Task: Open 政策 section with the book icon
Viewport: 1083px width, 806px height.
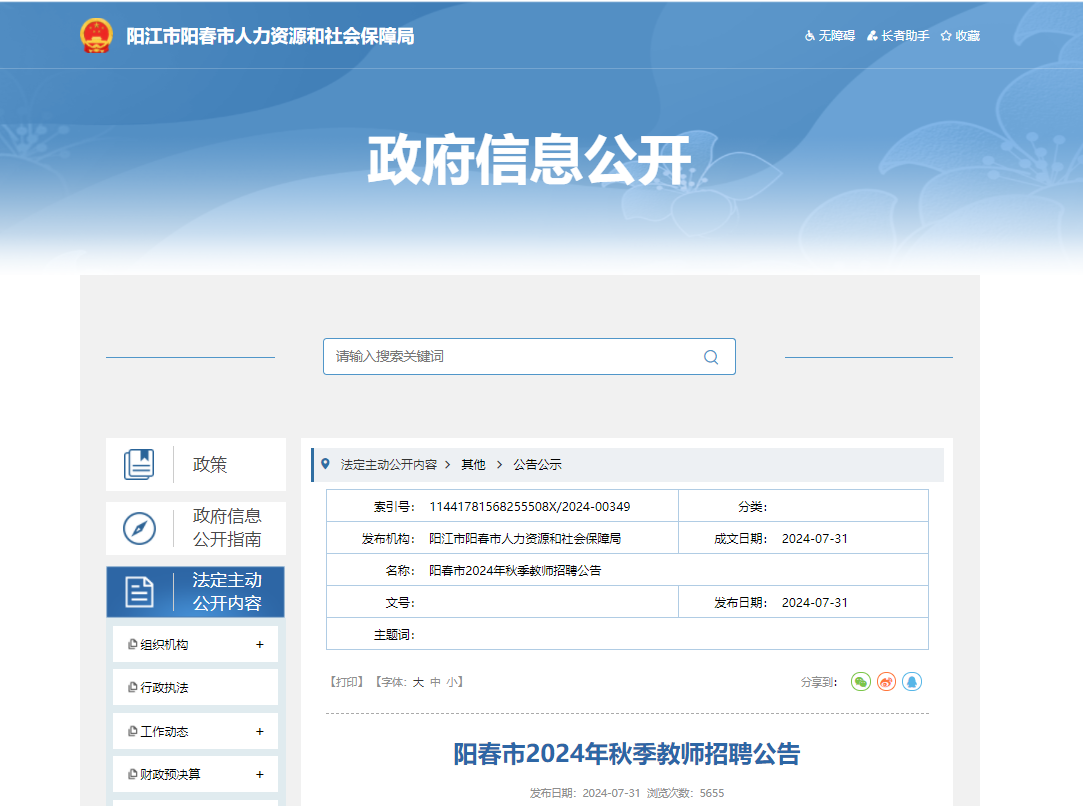Action: pos(139,465)
